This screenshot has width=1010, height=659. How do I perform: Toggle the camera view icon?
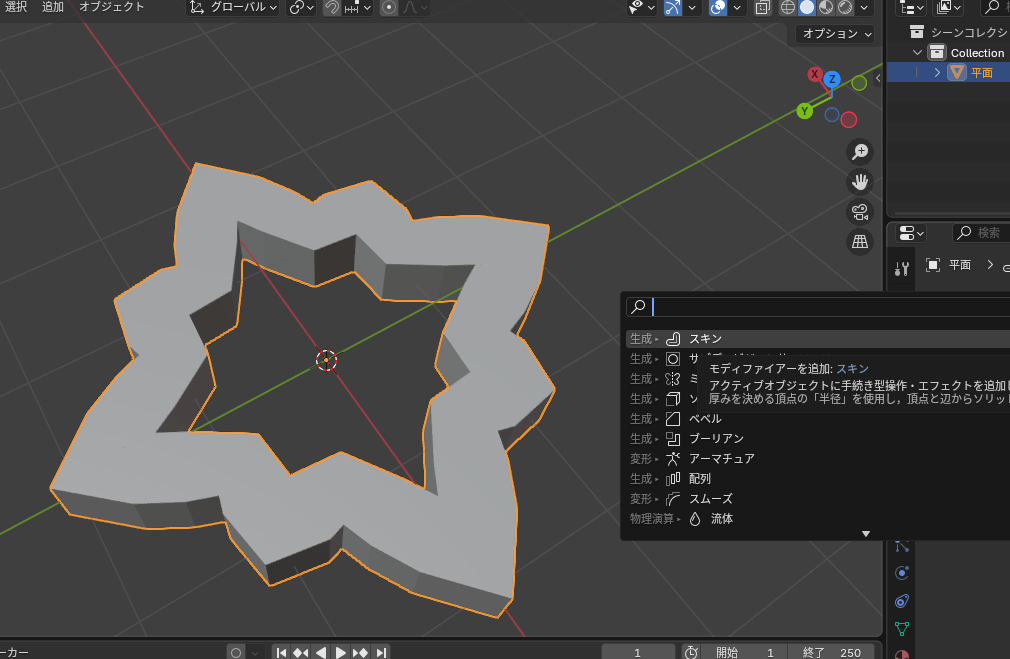(859, 212)
